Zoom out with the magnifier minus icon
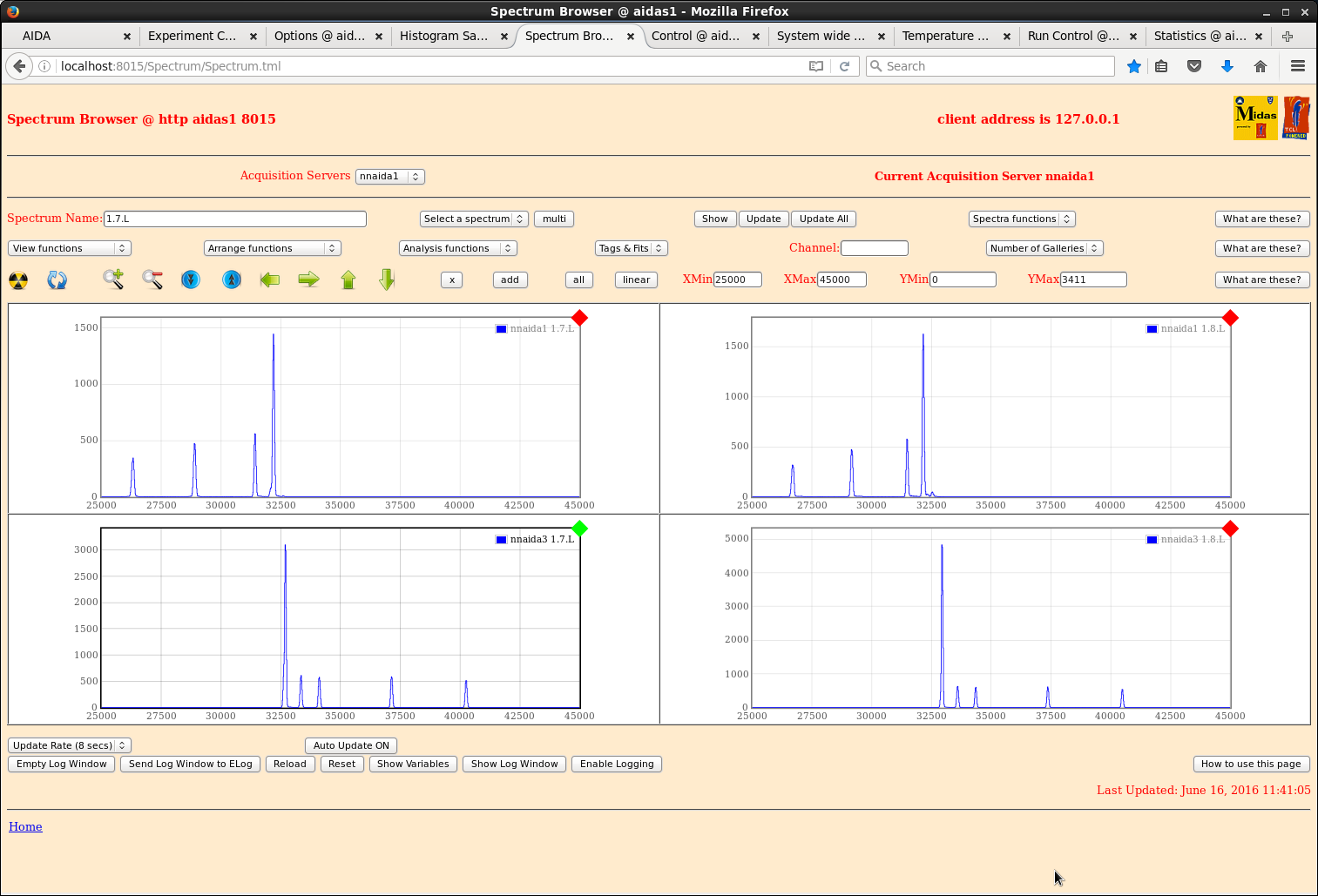The image size is (1318, 896). click(152, 280)
